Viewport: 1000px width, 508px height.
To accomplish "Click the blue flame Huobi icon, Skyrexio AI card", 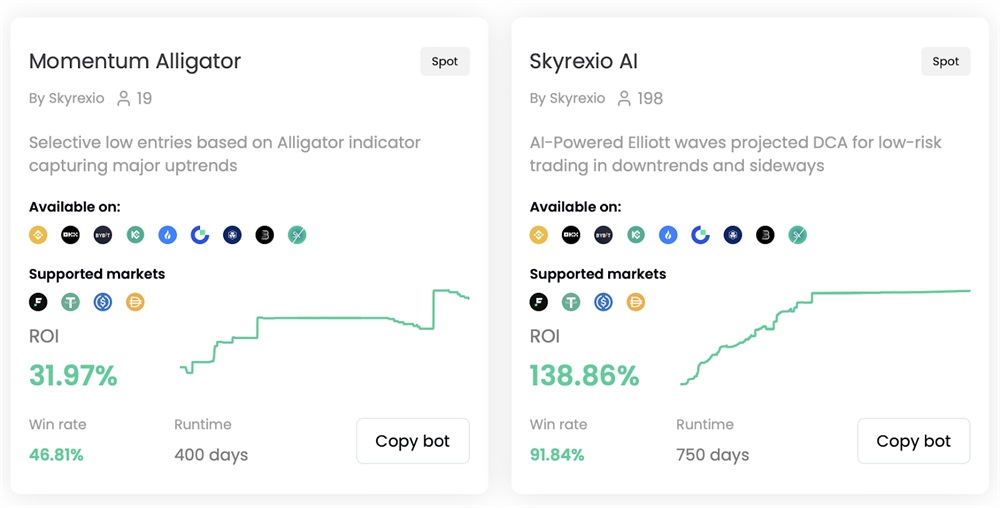I will coord(668,235).
